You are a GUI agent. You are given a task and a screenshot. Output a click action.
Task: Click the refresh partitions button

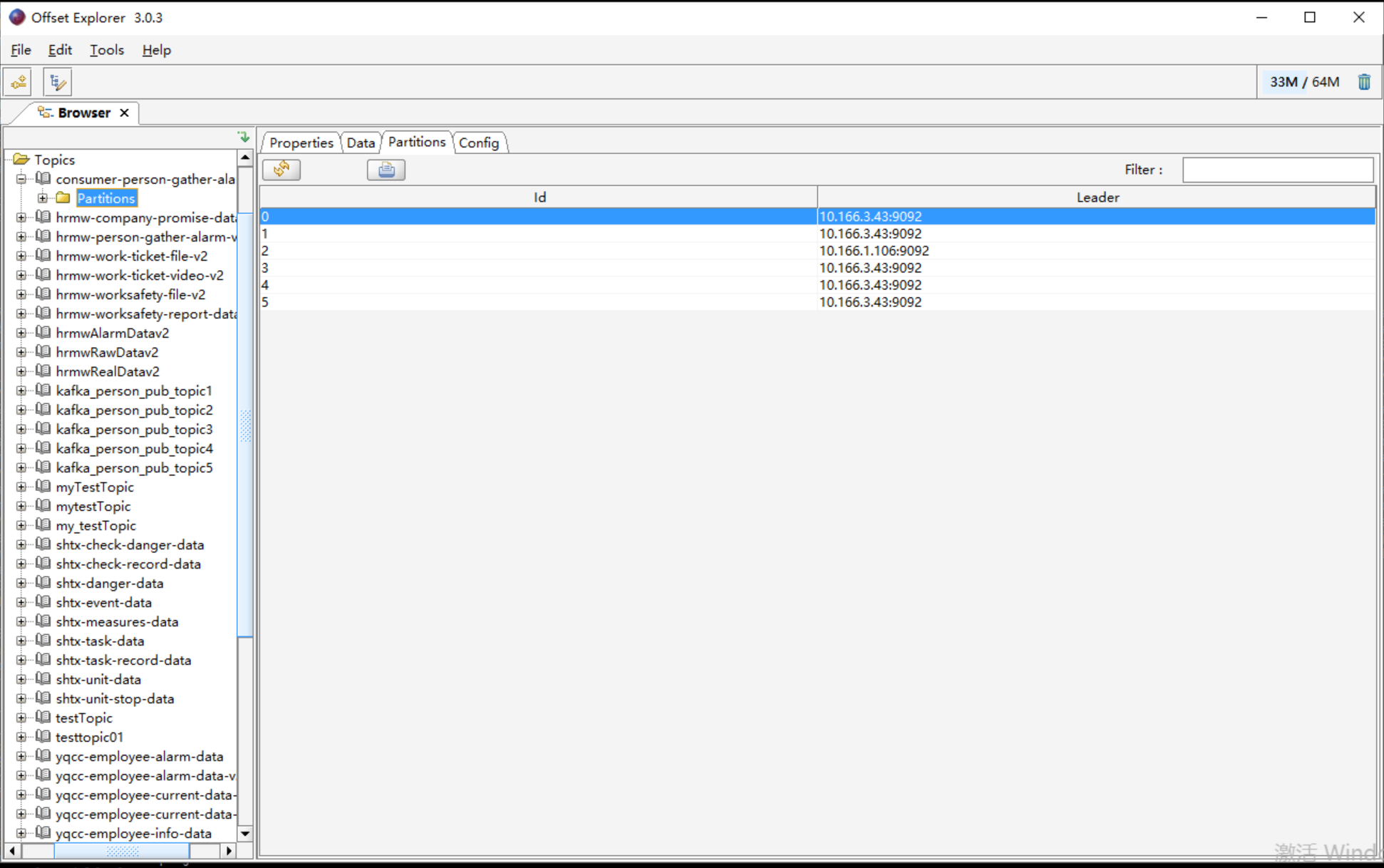pyautogui.click(x=282, y=170)
